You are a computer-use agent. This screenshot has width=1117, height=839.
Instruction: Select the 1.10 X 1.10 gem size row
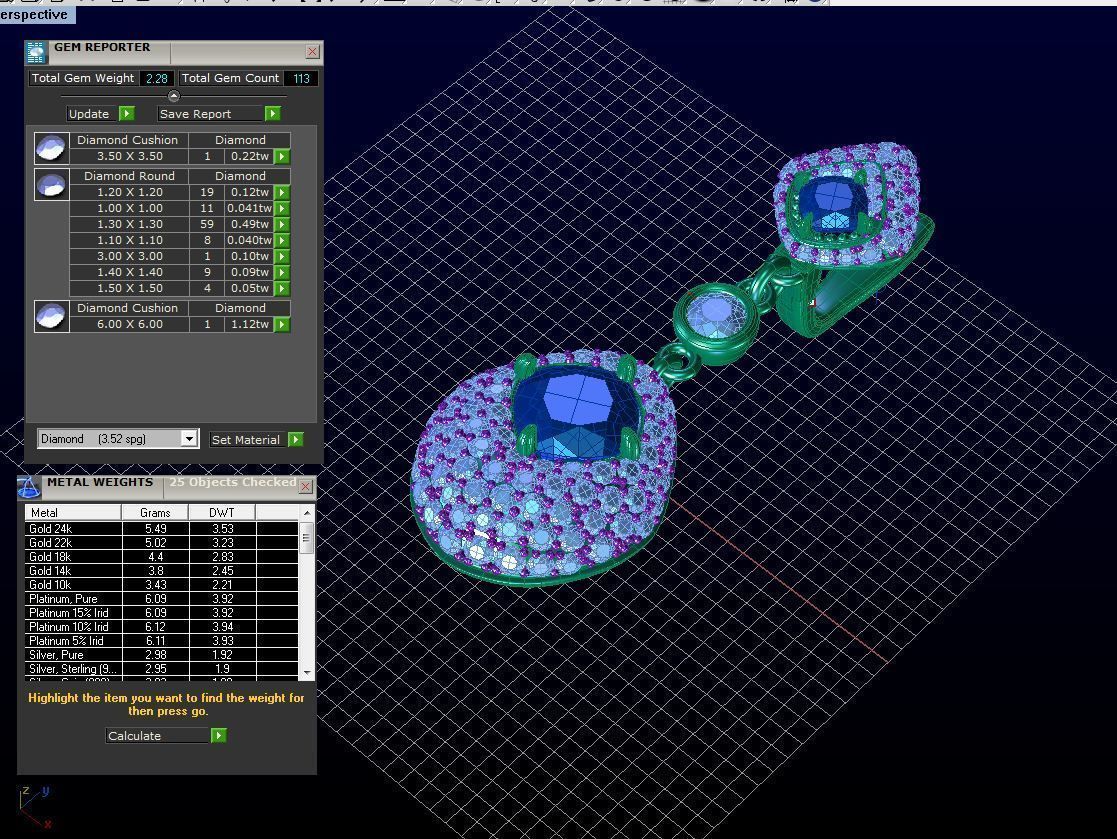tap(180, 240)
